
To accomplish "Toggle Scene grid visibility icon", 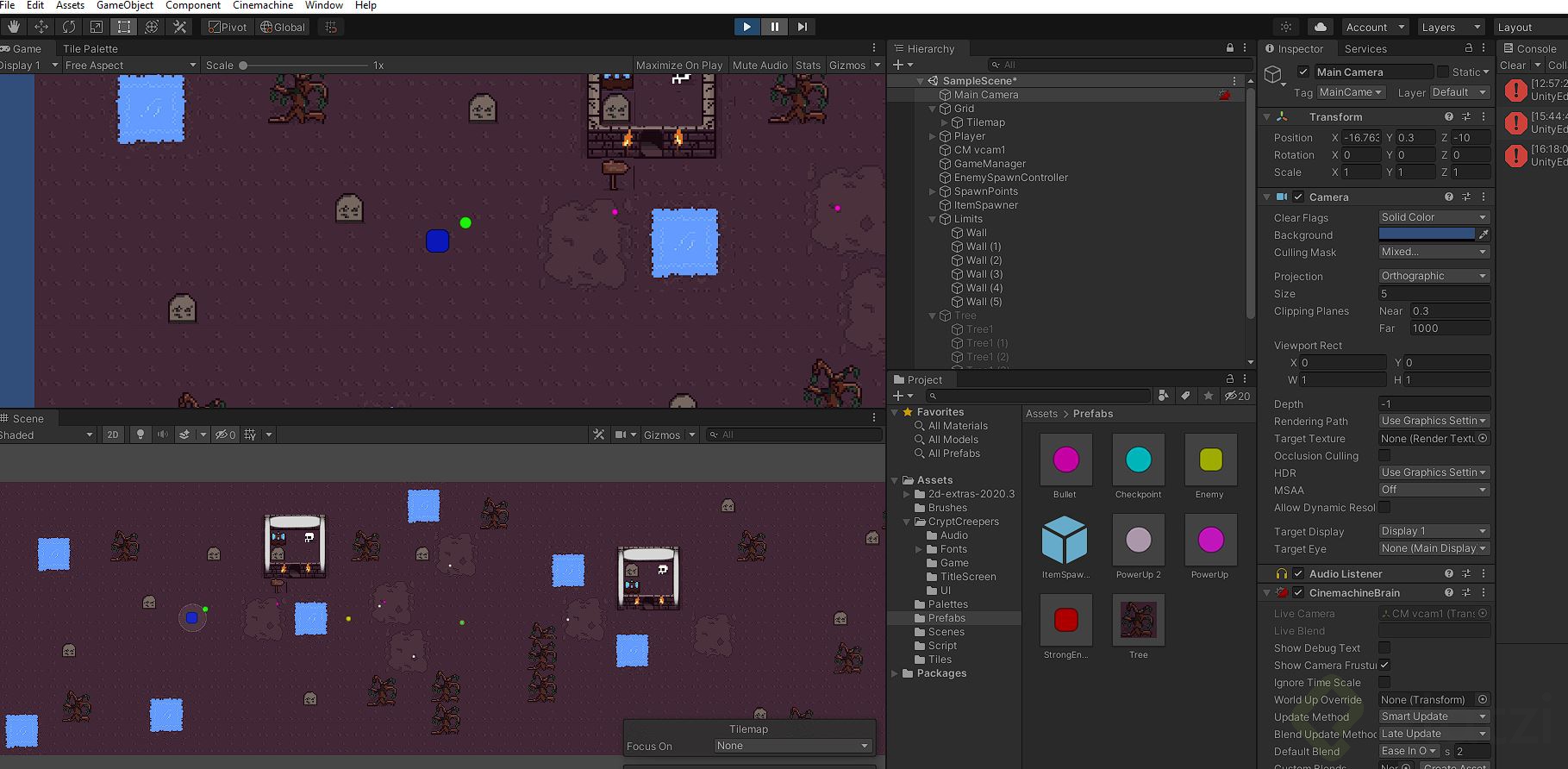I will coord(250,435).
